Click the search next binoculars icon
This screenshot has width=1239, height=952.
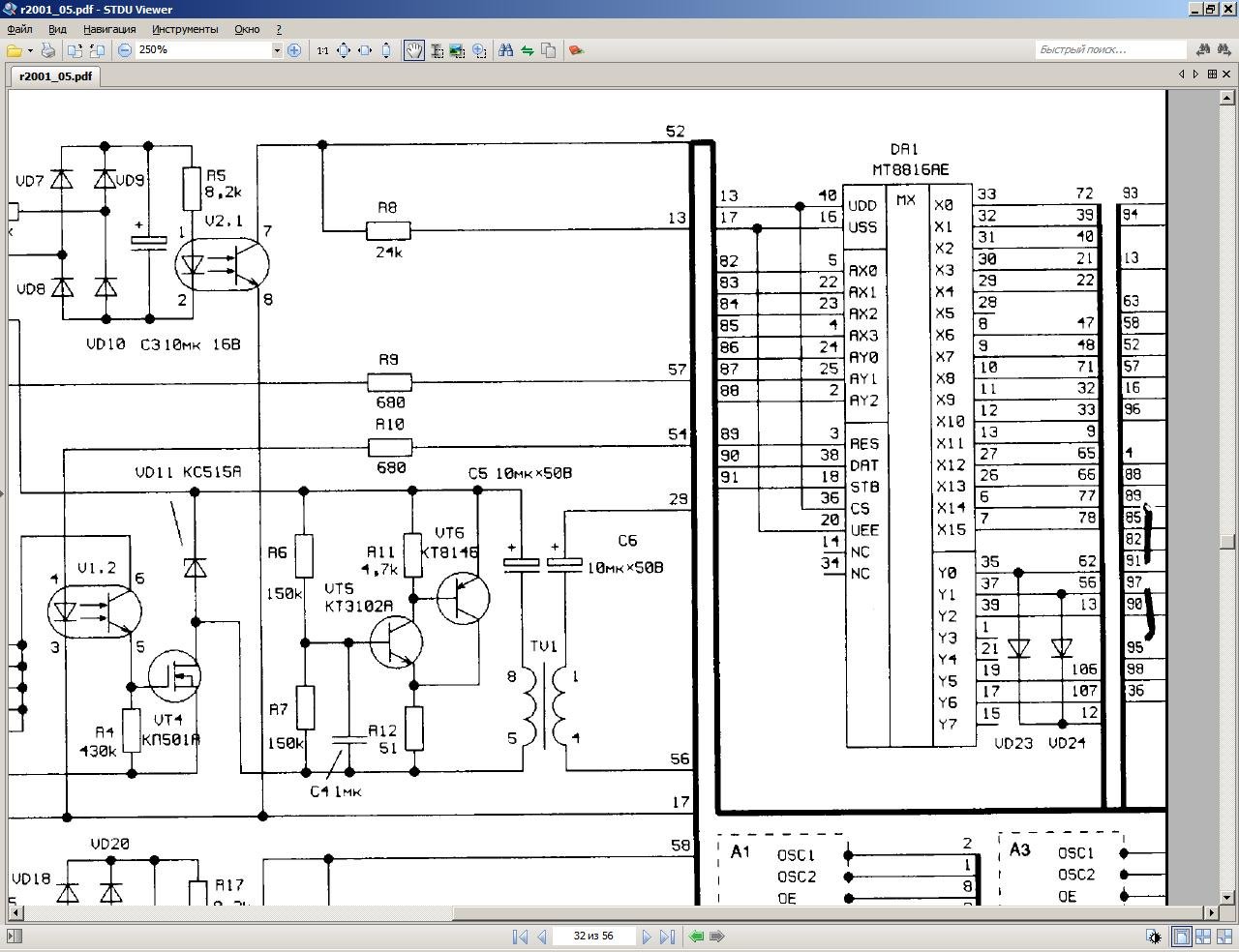click(1225, 49)
